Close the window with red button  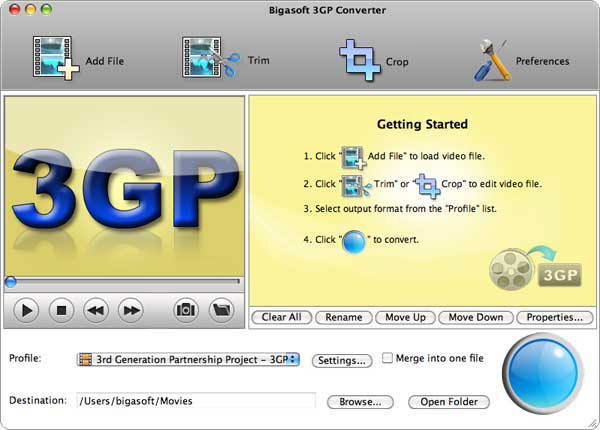pyautogui.click(x=15, y=9)
